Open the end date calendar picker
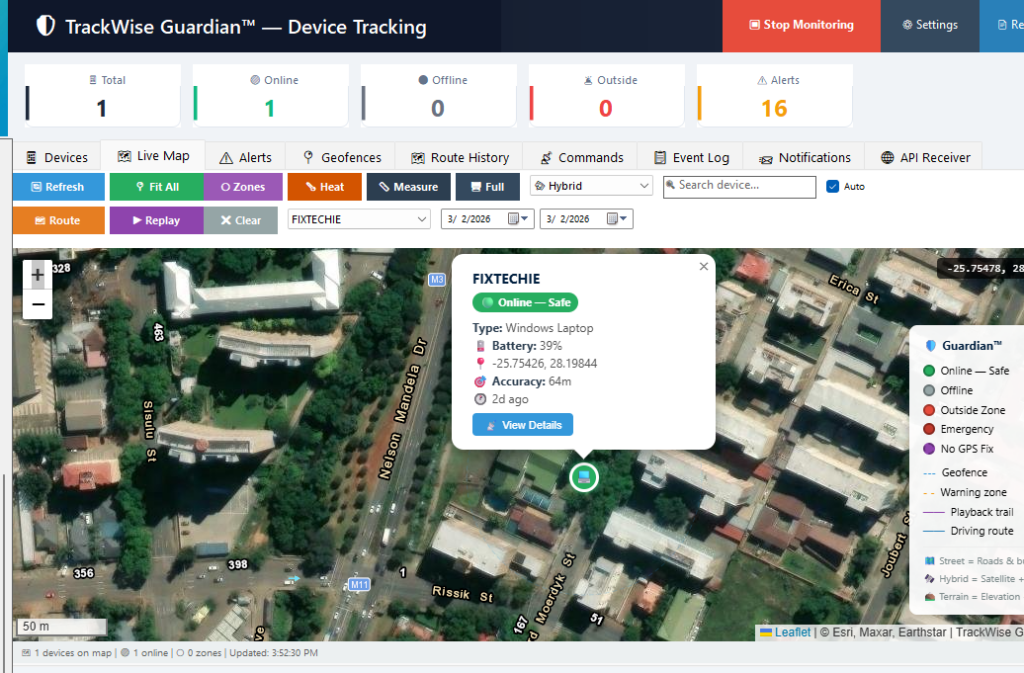The width and height of the screenshot is (1024, 673). [x=616, y=219]
